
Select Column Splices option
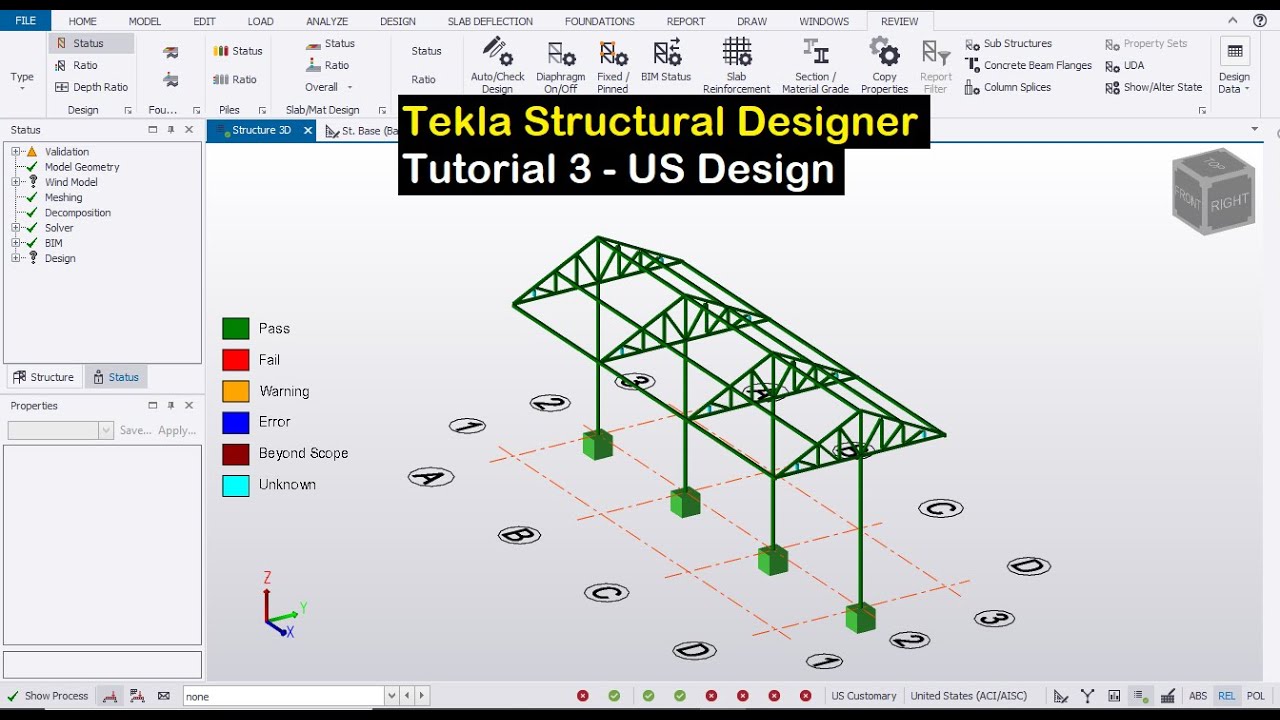[1008, 88]
